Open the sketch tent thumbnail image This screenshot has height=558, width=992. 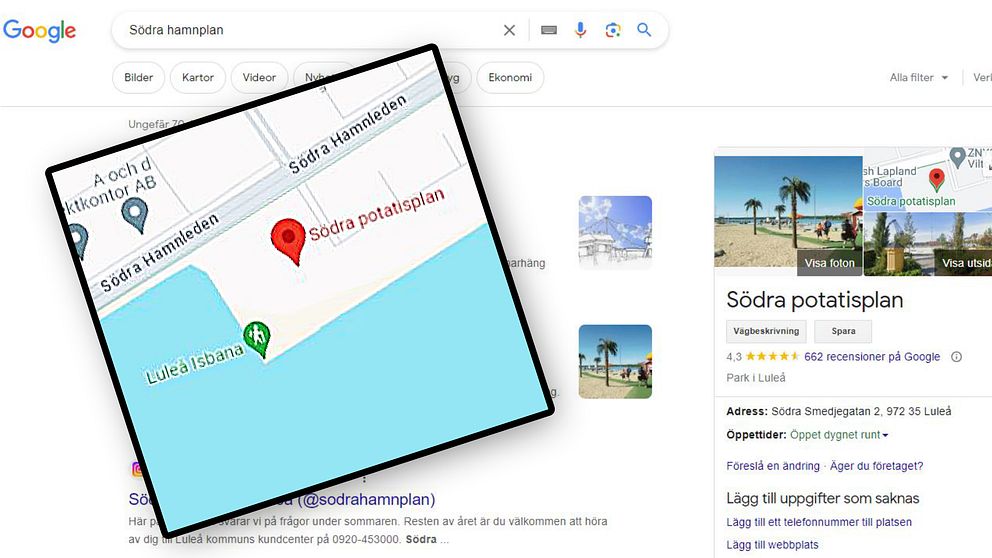(615, 232)
